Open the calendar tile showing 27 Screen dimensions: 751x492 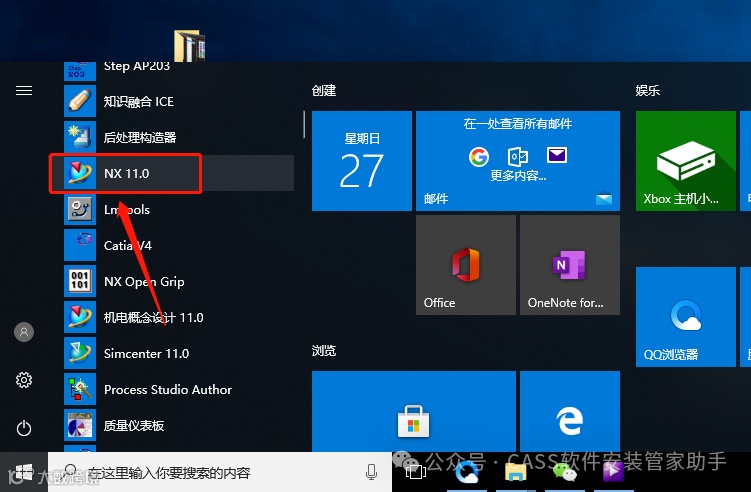click(x=362, y=161)
